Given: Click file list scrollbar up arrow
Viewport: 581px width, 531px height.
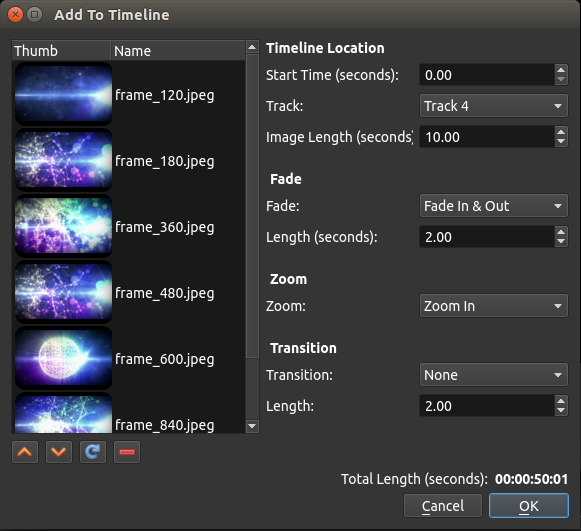Looking at the screenshot, I should (252, 47).
